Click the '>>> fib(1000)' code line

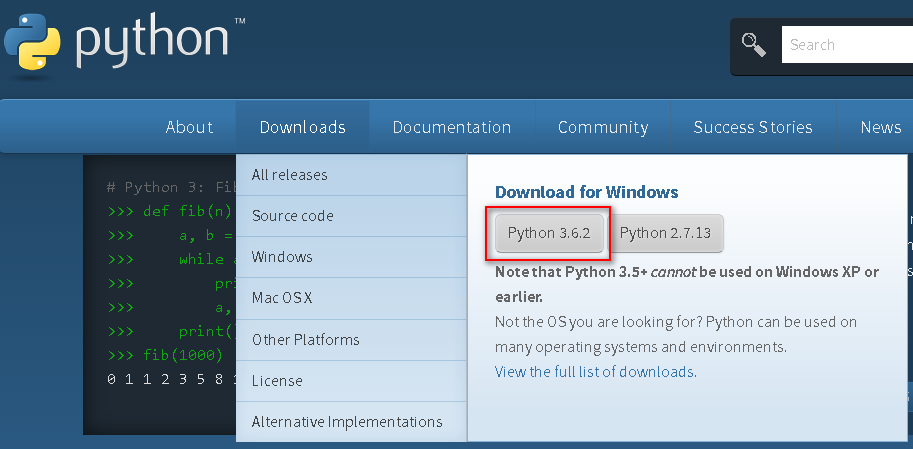click(x=165, y=355)
